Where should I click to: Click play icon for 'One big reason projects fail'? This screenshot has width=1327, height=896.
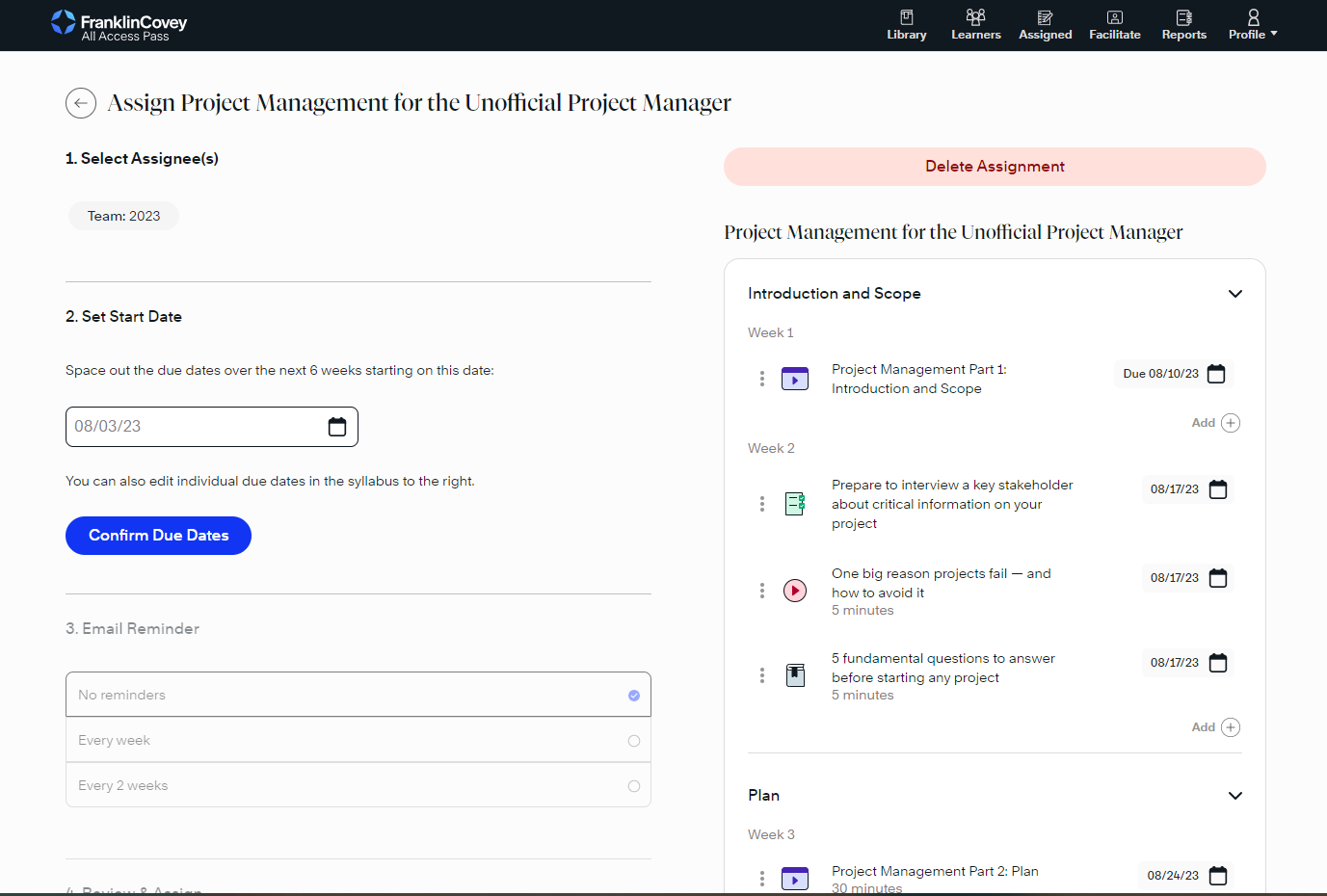click(795, 591)
